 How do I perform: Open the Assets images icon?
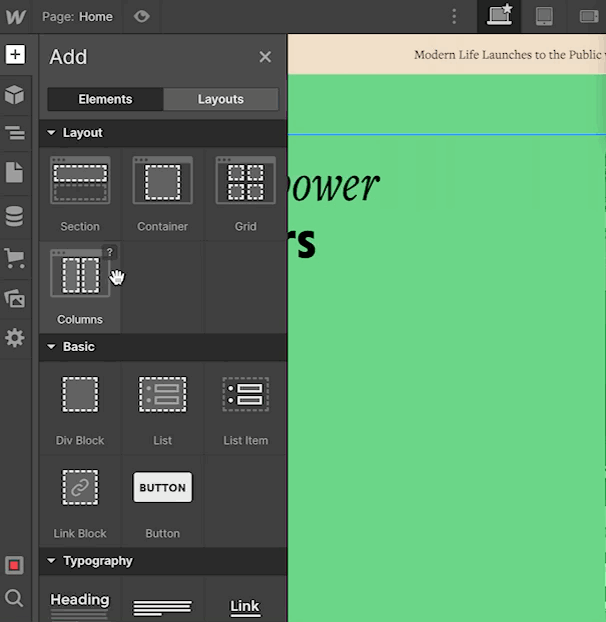tap(15, 298)
